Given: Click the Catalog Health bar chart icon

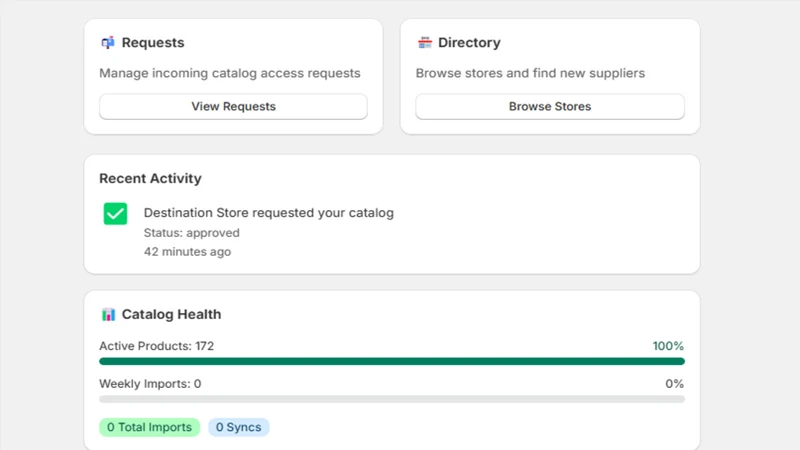Looking at the screenshot, I should click(108, 314).
